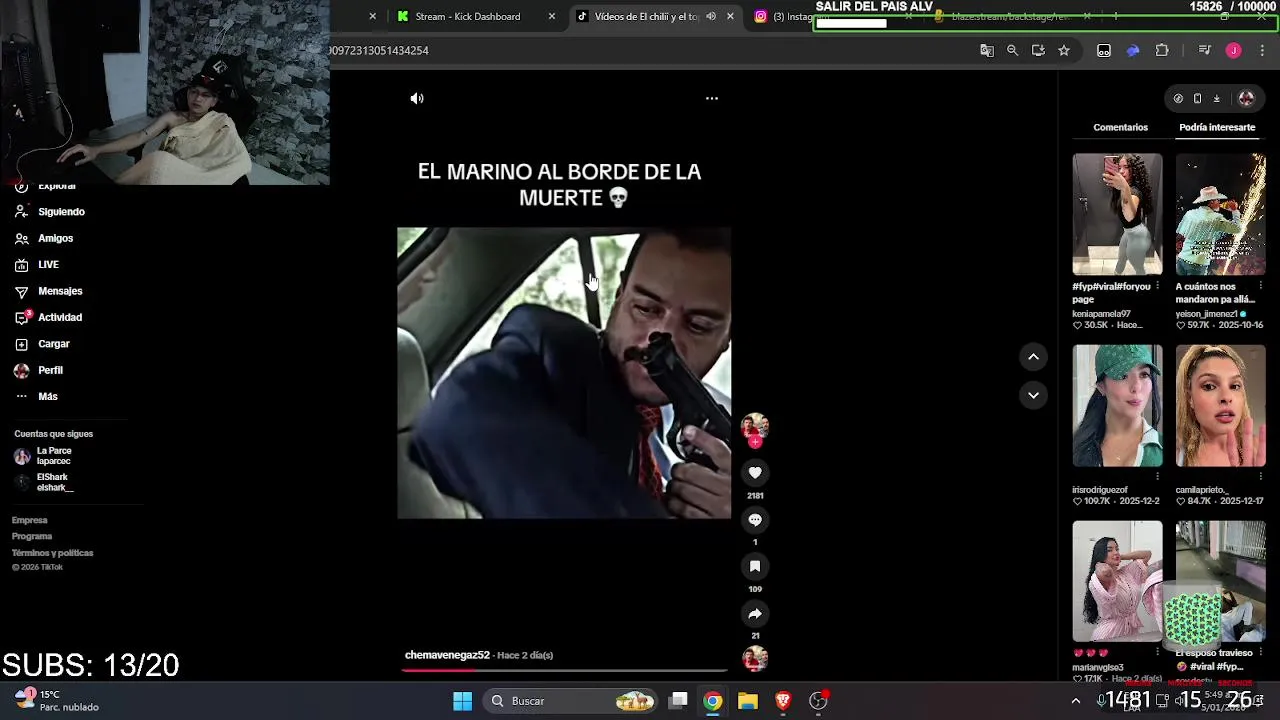Open the yeison_jimenez1 recommended video thumbnail
Image resolution: width=1280 pixels, height=720 pixels.
1220,214
